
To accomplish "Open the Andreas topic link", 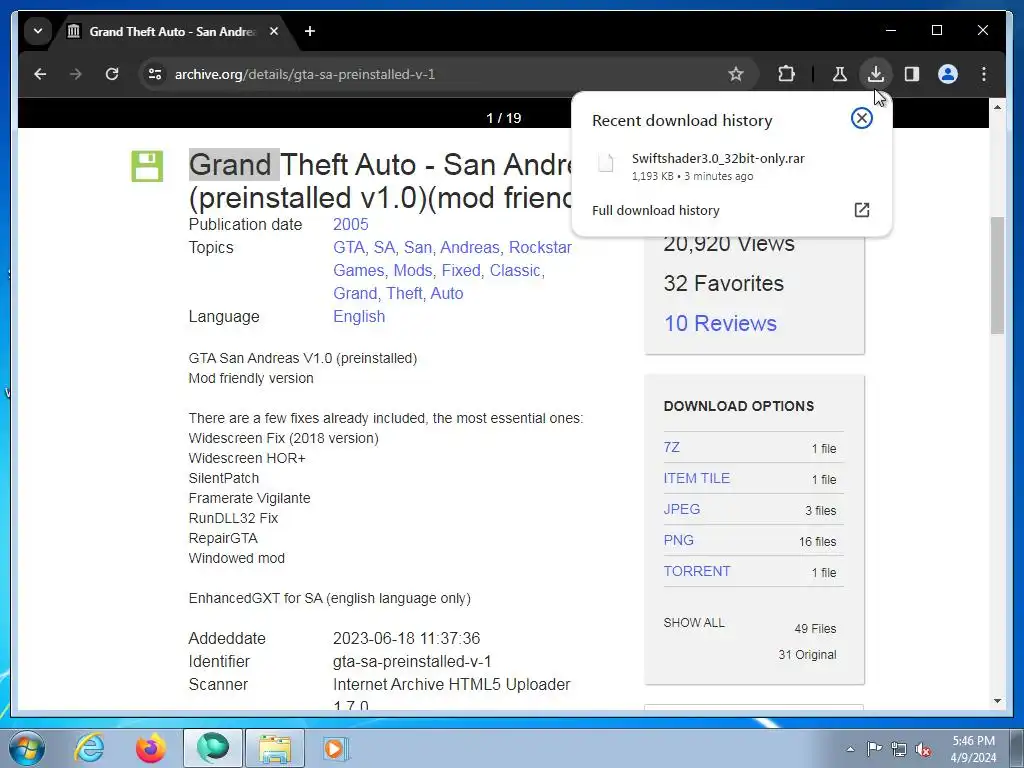I will click(x=470, y=248).
